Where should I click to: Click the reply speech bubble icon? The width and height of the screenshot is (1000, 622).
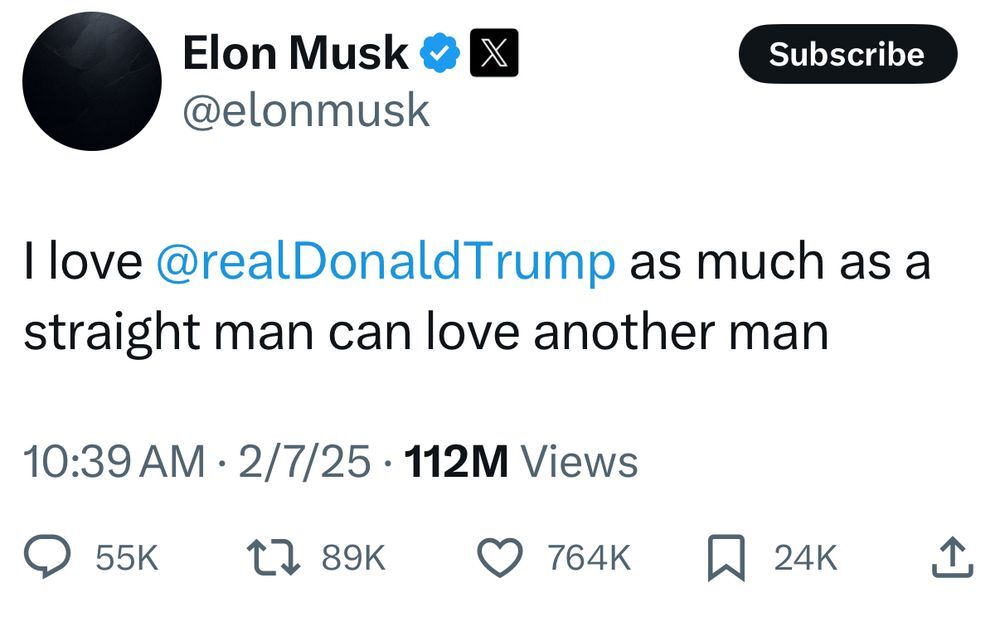click(x=47, y=556)
